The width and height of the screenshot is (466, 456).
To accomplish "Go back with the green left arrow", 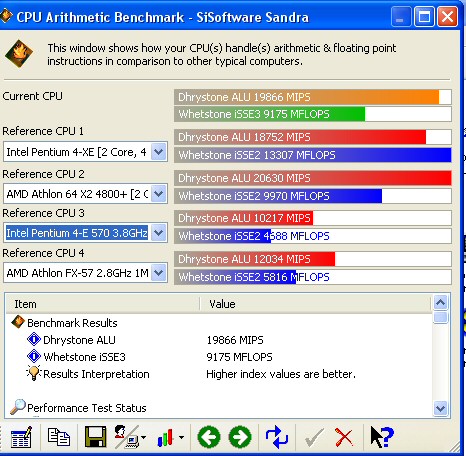I will (x=209, y=437).
